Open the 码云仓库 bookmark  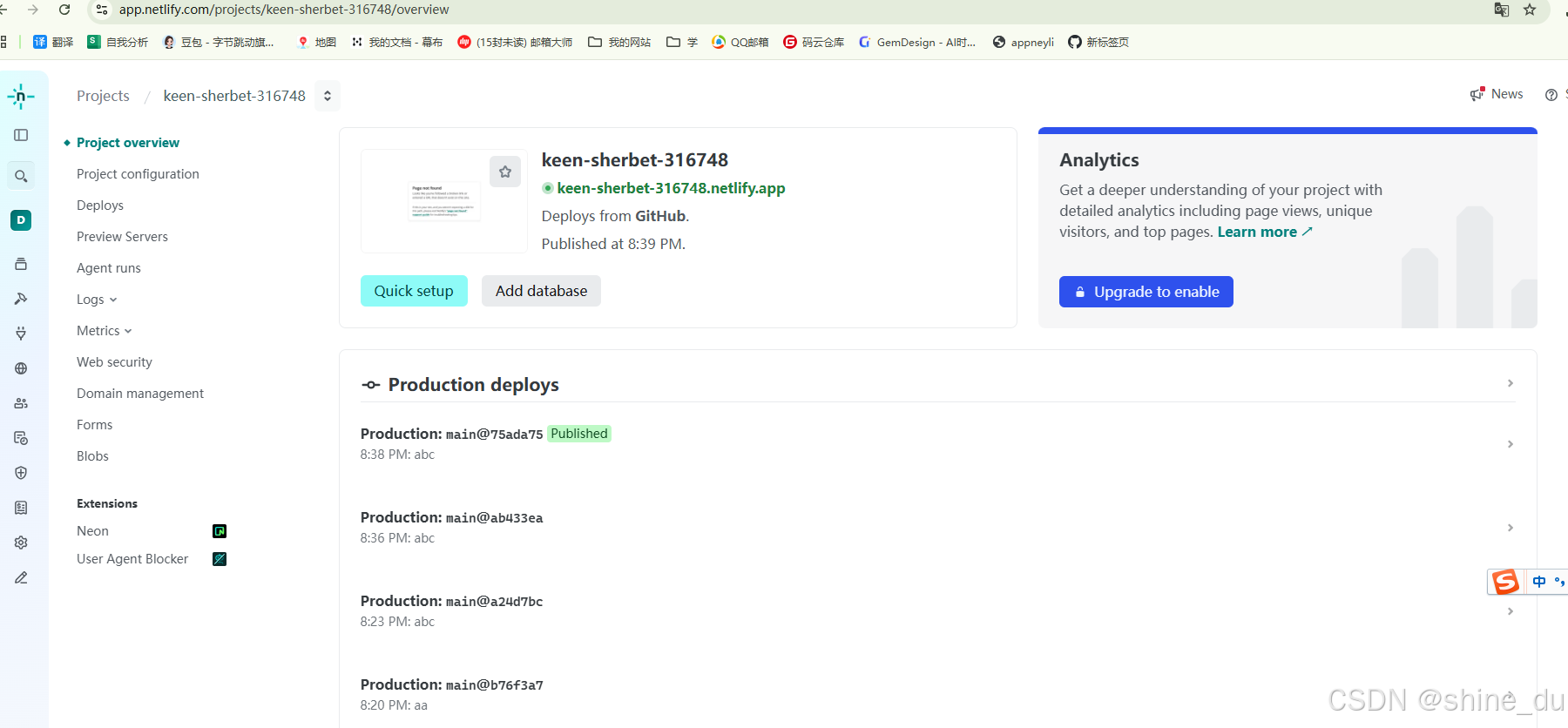click(814, 42)
